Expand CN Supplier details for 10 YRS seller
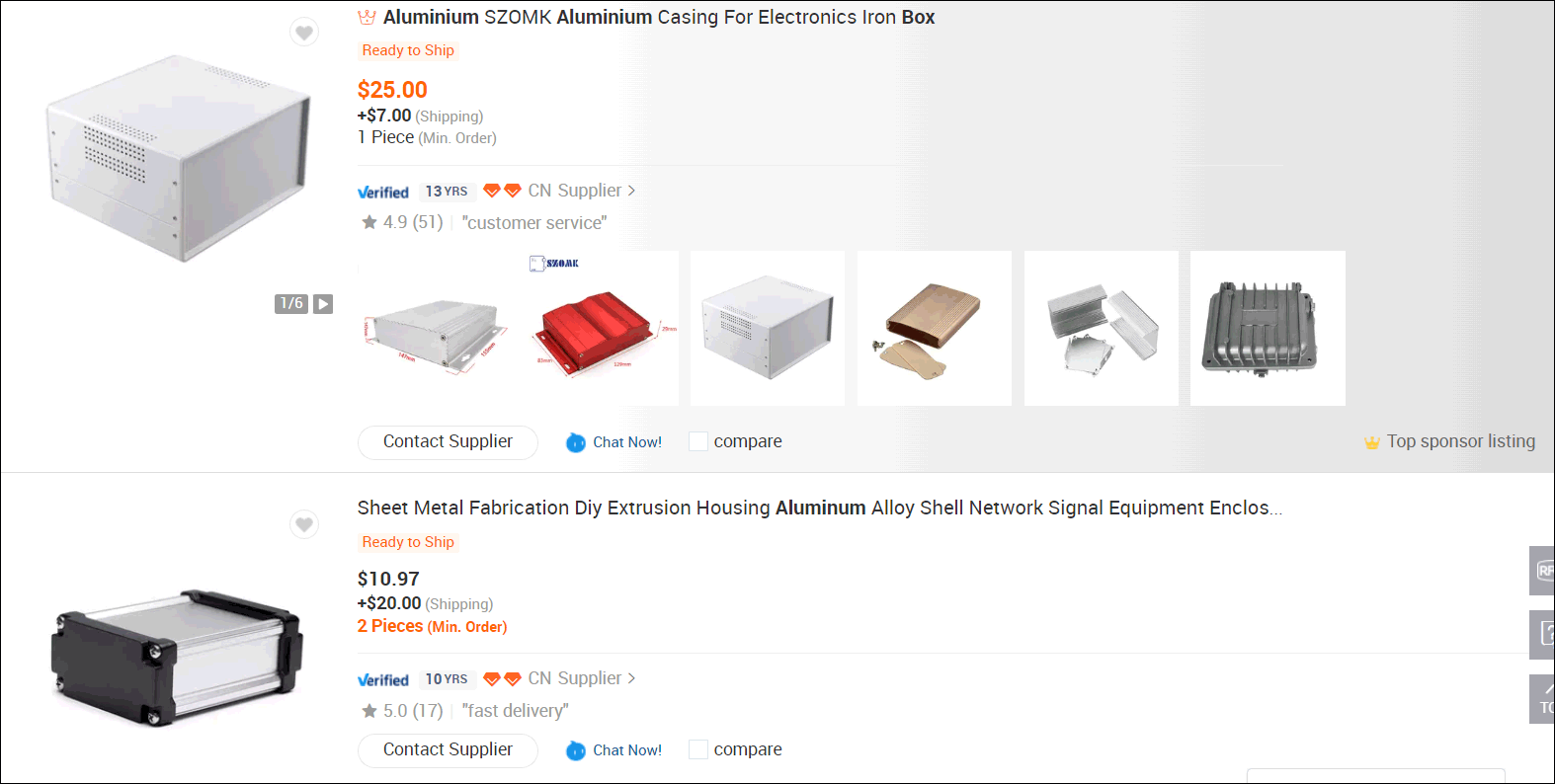 [581, 678]
